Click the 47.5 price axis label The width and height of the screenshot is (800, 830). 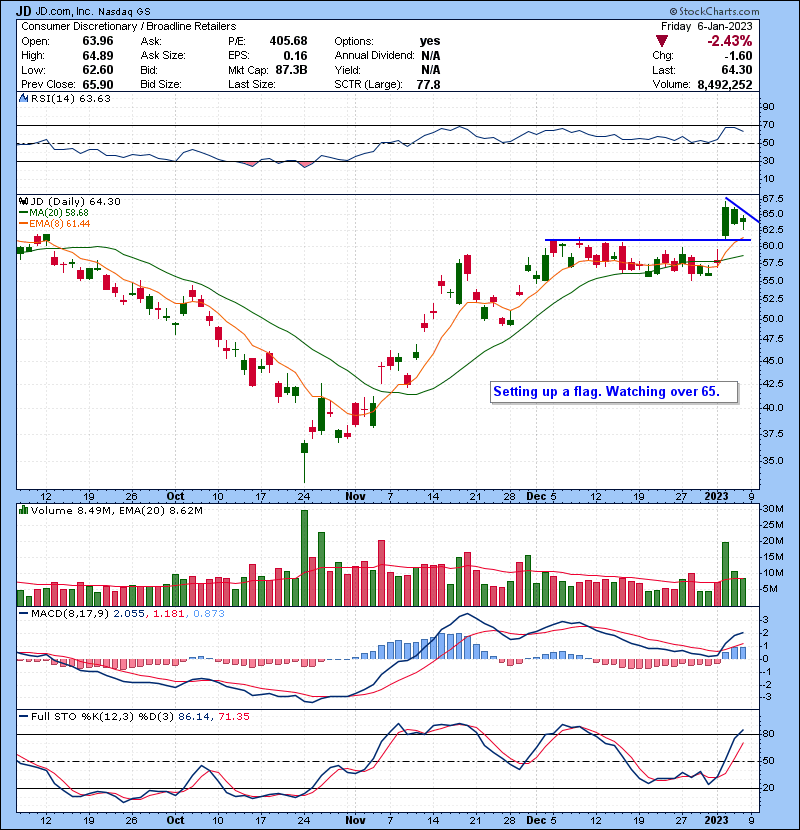tap(772, 339)
